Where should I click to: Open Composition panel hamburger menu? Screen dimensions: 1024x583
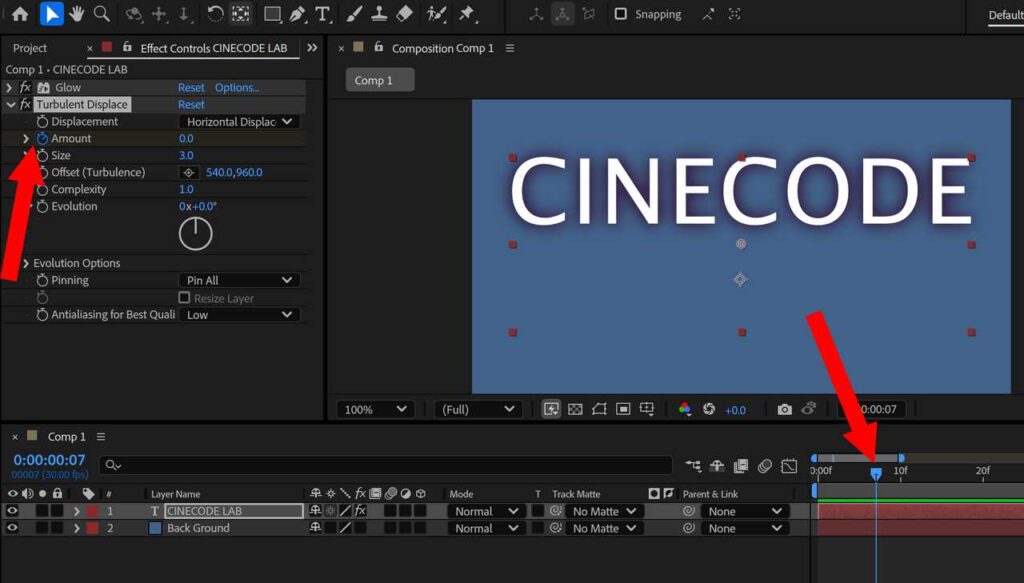coord(509,48)
